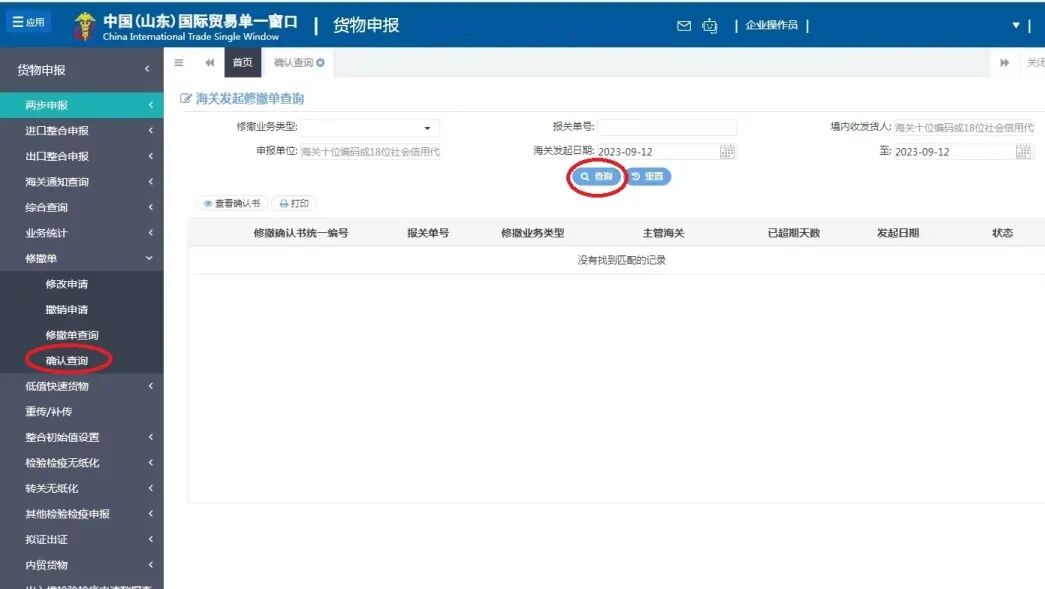Expand the 其他检验检疫申报 menu
The image size is (1045, 589).
[81, 514]
